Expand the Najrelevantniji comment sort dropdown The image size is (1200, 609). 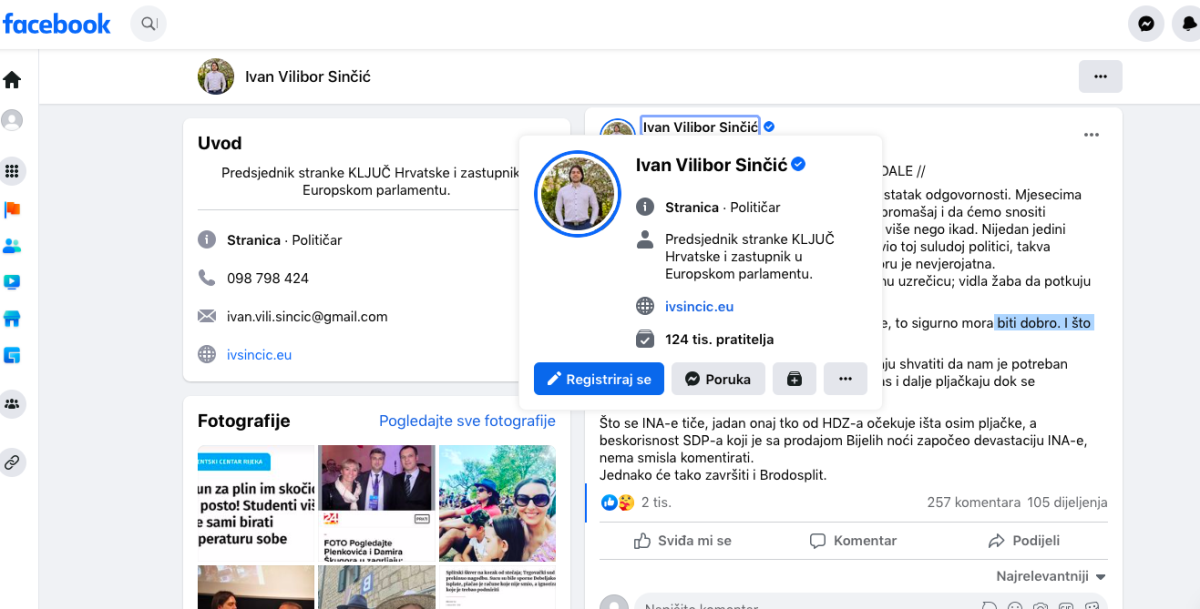pyautogui.click(x=1051, y=576)
